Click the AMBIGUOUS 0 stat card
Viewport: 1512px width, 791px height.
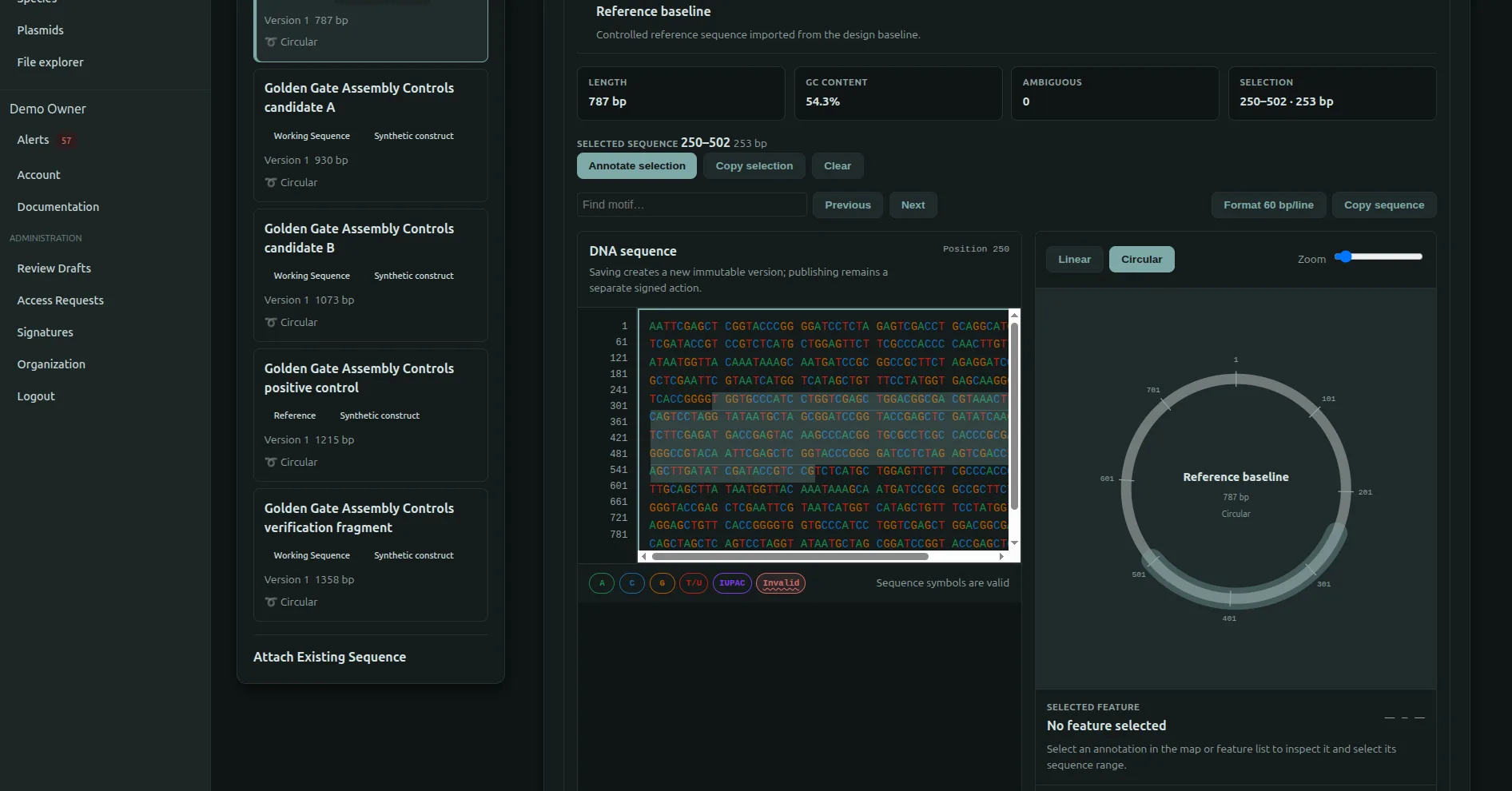click(x=1115, y=93)
